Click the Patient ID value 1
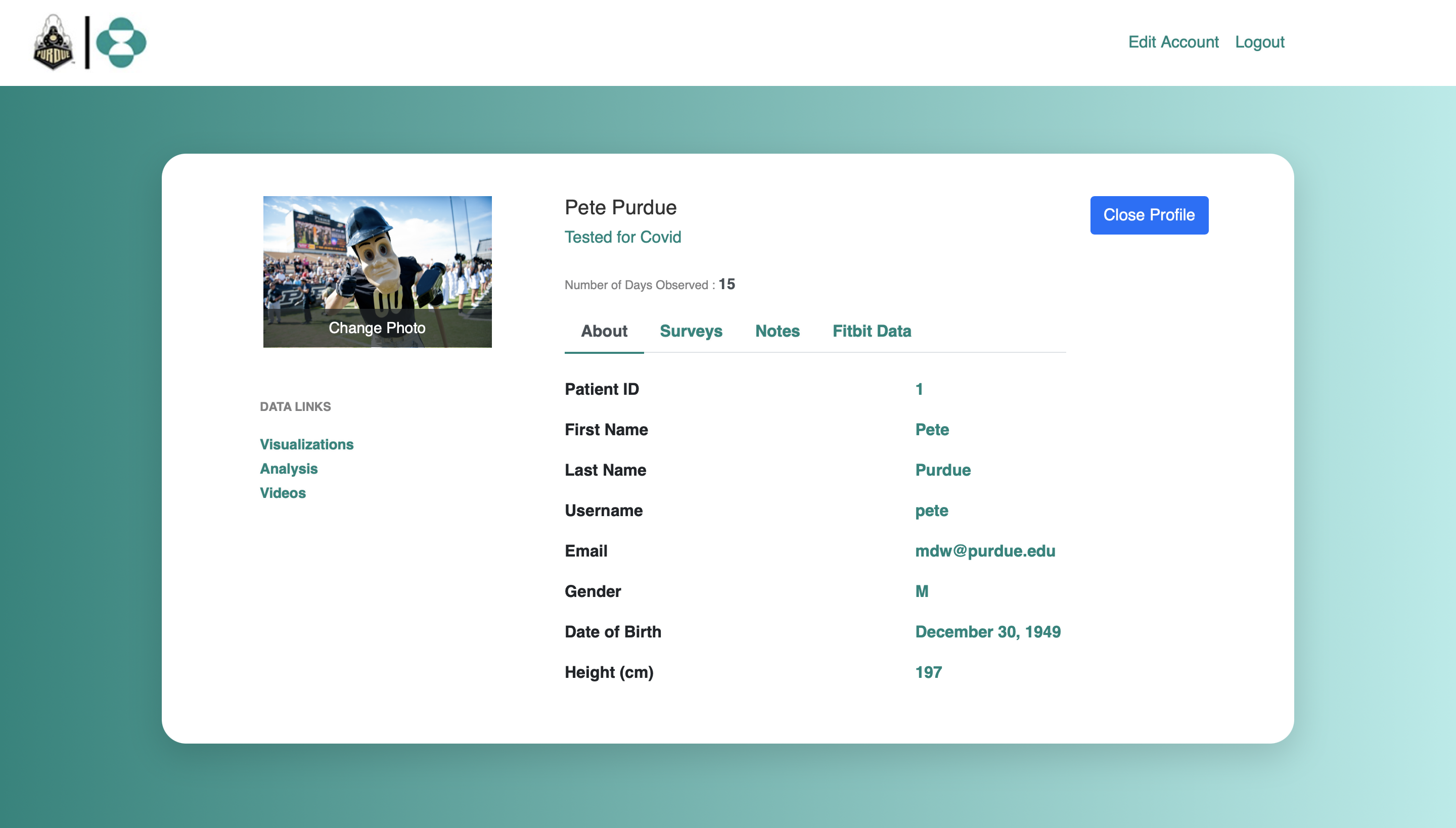Viewport: 1456px width, 828px height. pos(919,389)
